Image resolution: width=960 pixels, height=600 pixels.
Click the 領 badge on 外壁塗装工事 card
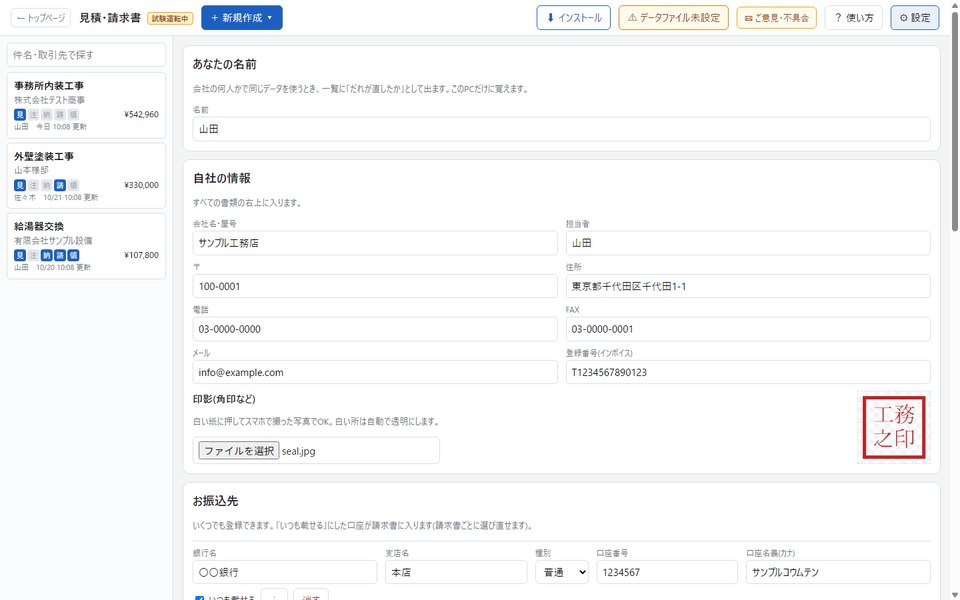73,185
